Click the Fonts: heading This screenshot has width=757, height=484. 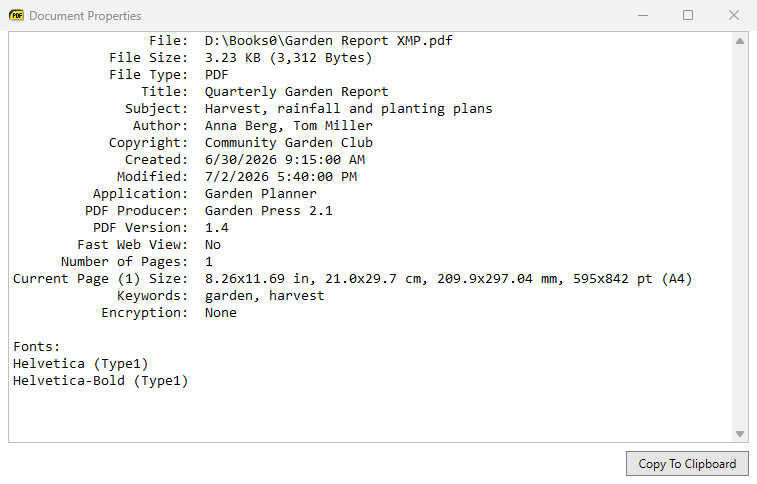click(37, 346)
